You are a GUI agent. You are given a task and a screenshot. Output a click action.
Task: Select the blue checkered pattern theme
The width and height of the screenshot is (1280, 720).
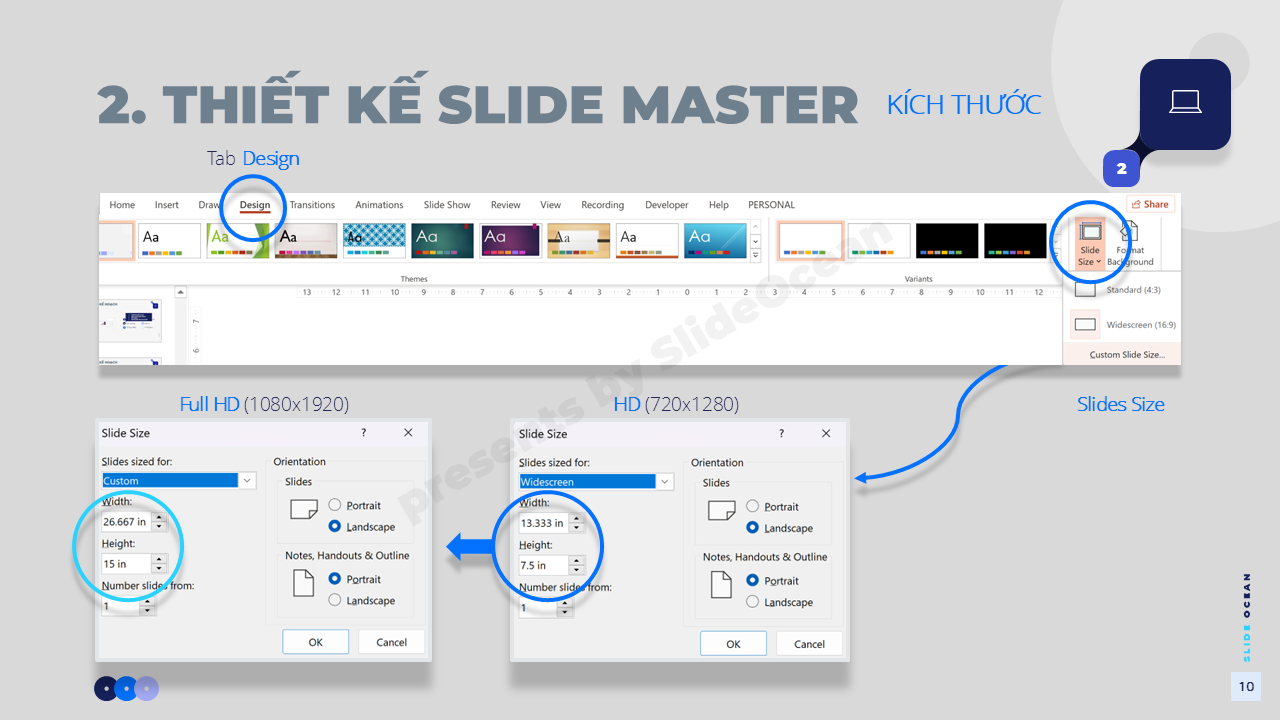click(x=374, y=241)
